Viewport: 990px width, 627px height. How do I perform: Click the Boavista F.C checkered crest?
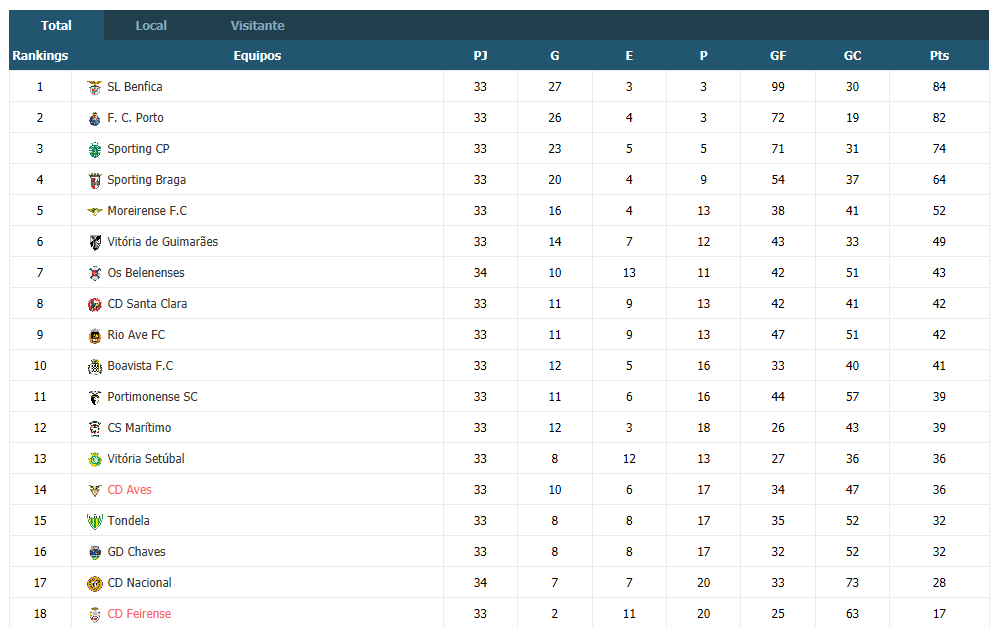(95, 367)
